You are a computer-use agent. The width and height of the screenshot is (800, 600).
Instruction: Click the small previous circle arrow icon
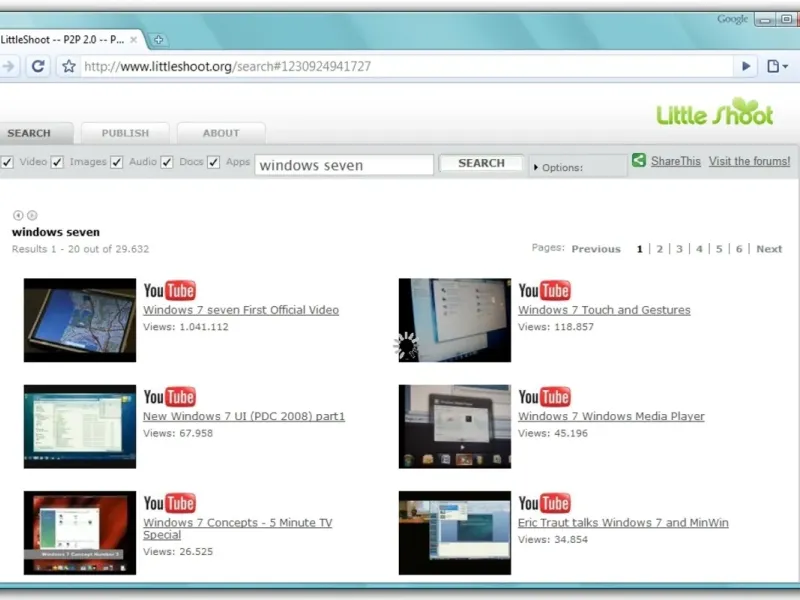pos(18,215)
